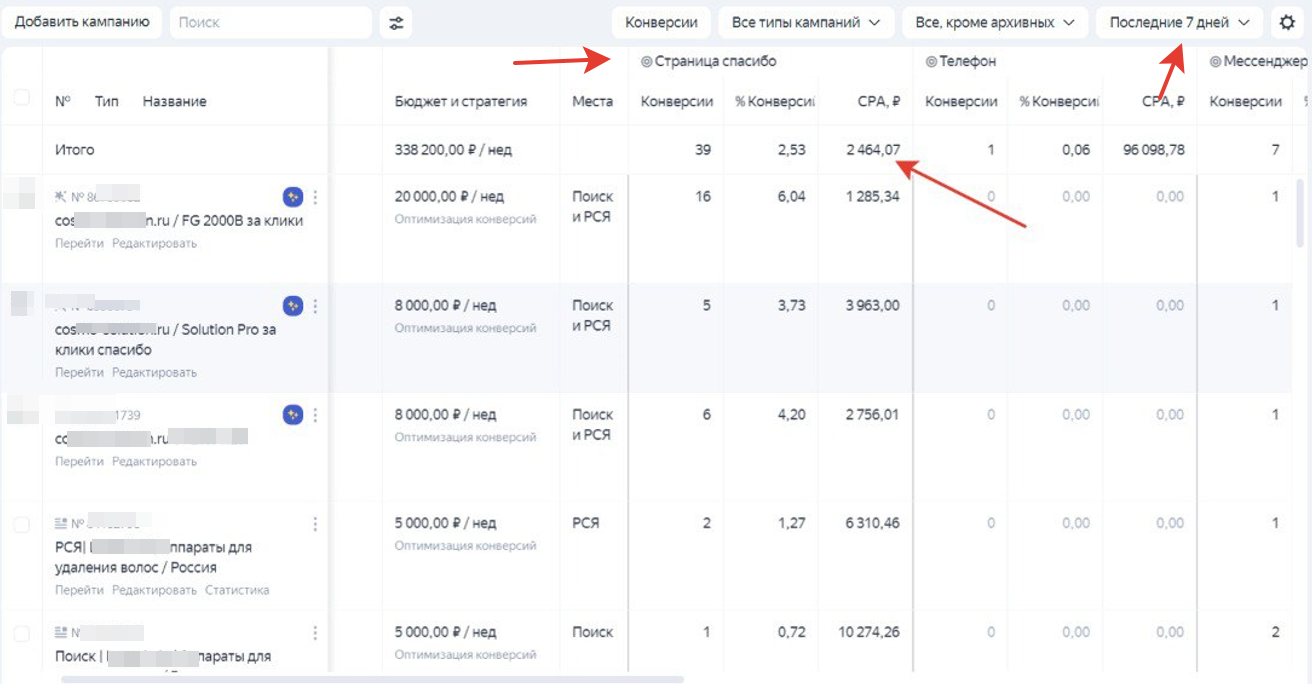Check the РСЯ удаления волос campaign checkbox

(x=21, y=525)
